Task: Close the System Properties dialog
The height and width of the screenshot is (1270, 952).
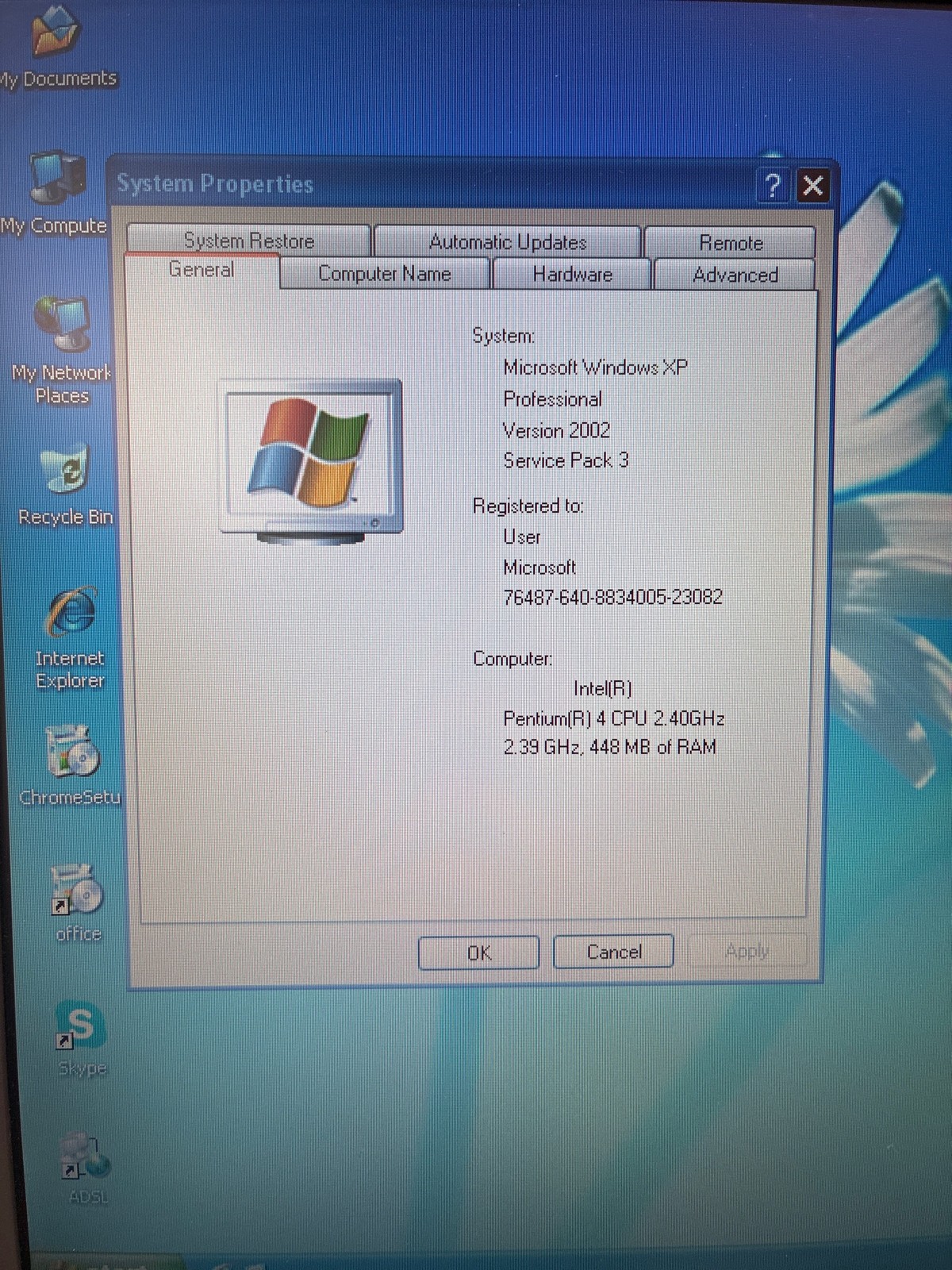Action: [813, 187]
